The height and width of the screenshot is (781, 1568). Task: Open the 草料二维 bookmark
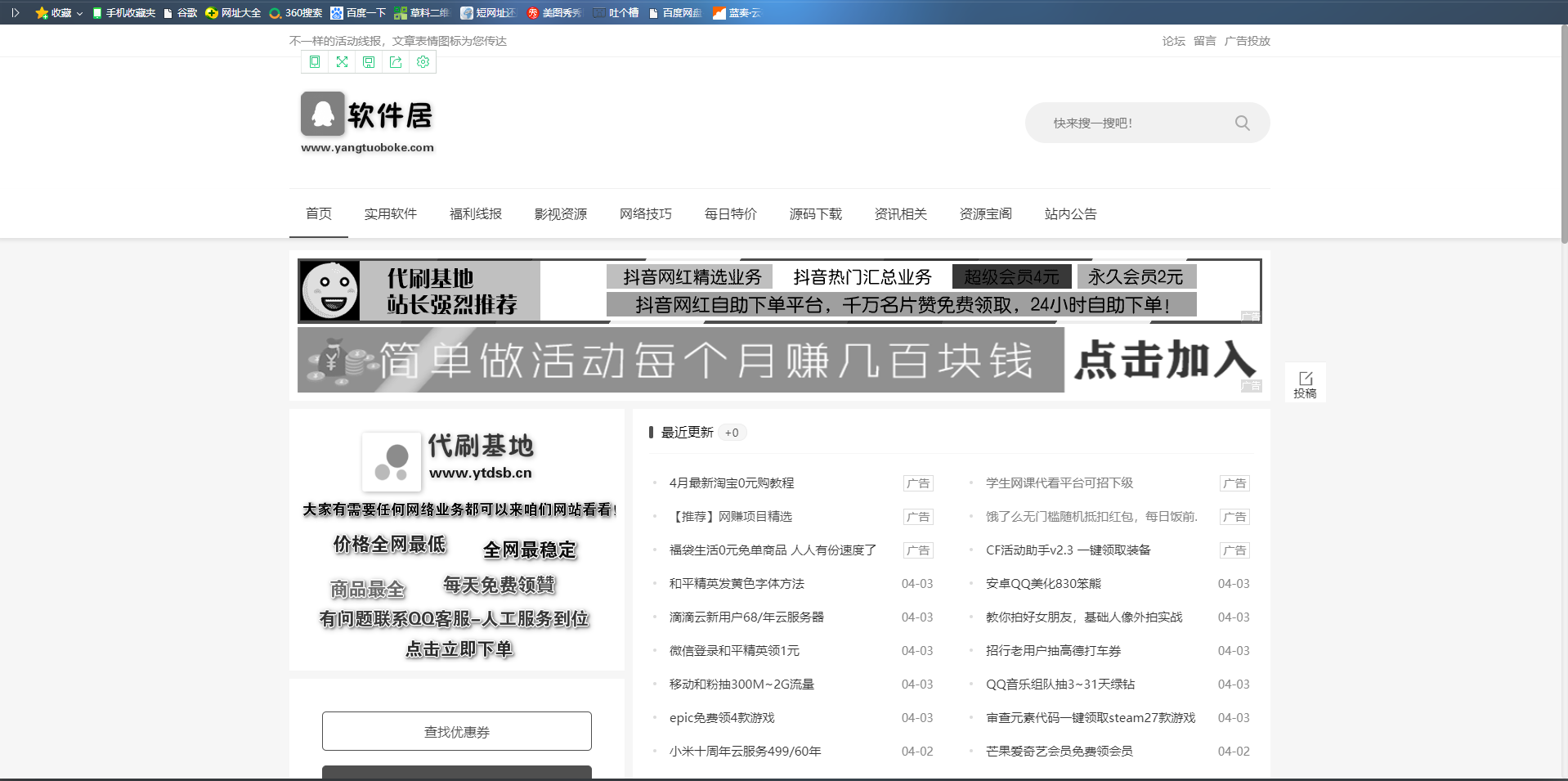pos(422,13)
